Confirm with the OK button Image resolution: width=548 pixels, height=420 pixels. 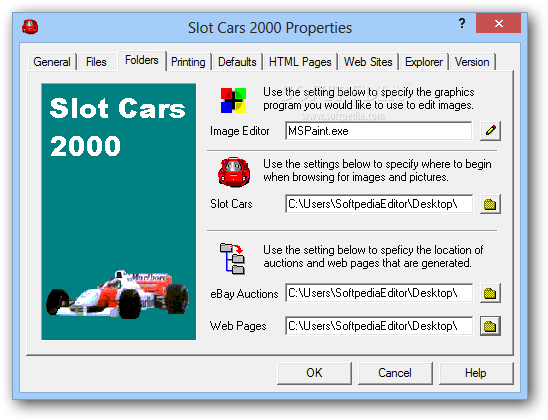point(314,373)
